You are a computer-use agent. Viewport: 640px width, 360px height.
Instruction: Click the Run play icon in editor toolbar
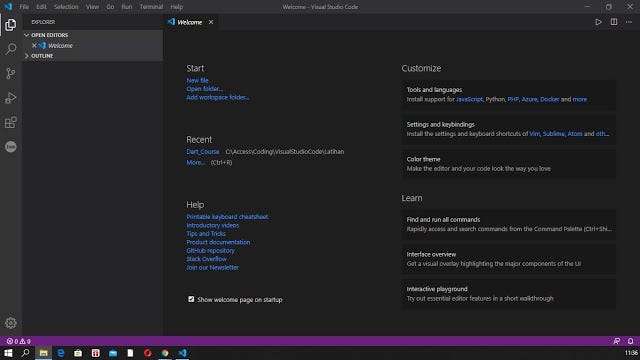tap(598, 22)
